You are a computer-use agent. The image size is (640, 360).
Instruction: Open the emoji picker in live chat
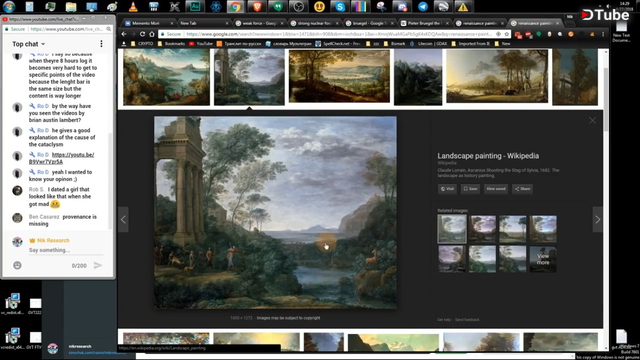point(17,265)
